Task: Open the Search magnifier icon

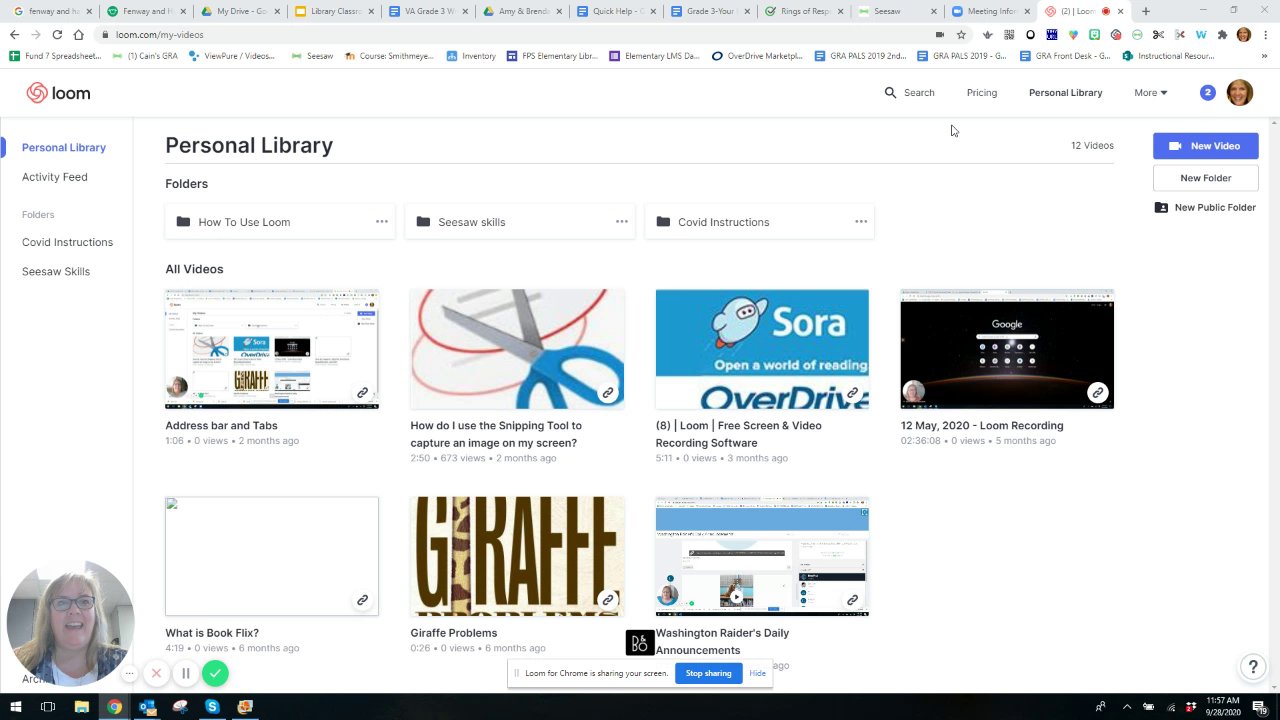Action: click(x=890, y=93)
